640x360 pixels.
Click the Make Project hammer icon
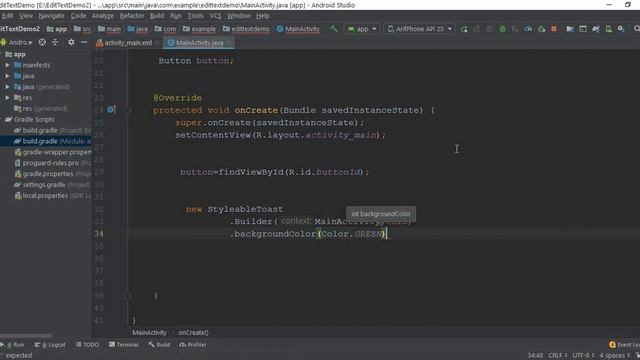pyautogui.click(x=334, y=29)
